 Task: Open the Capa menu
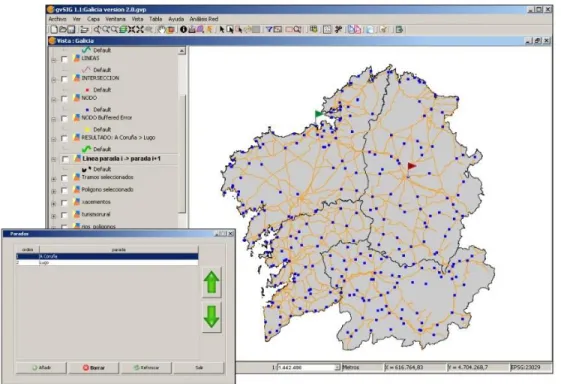click(93, 19)
